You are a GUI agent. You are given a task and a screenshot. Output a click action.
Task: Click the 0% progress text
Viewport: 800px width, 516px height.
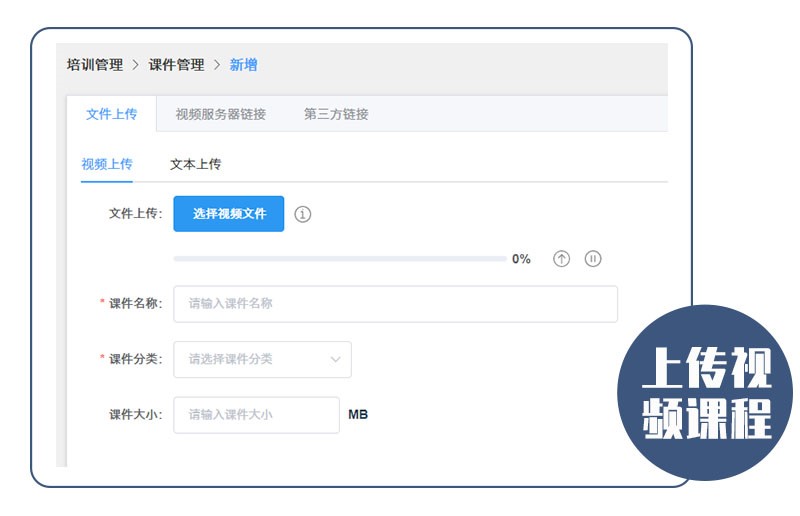521,259
